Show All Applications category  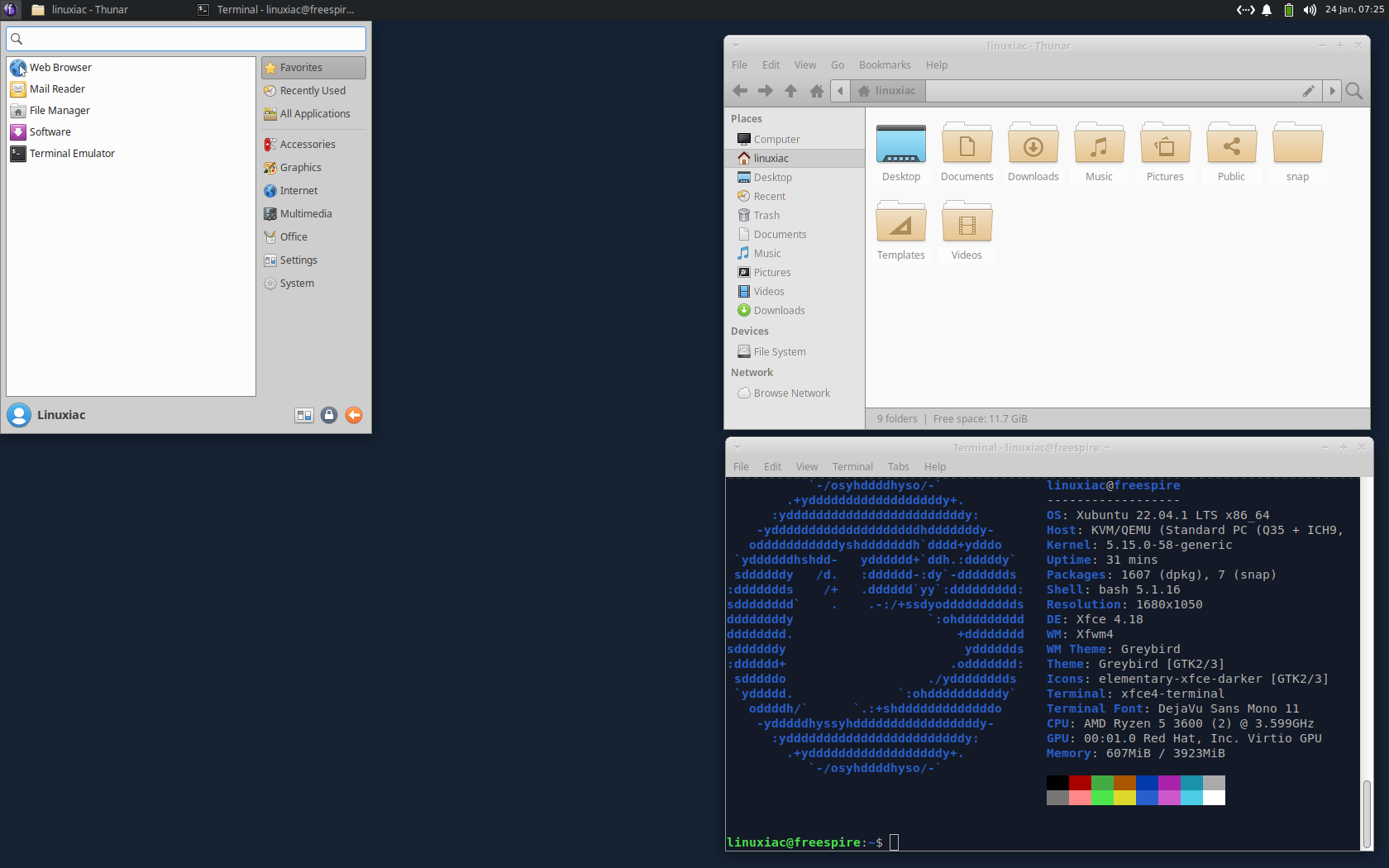coord(314,114)
